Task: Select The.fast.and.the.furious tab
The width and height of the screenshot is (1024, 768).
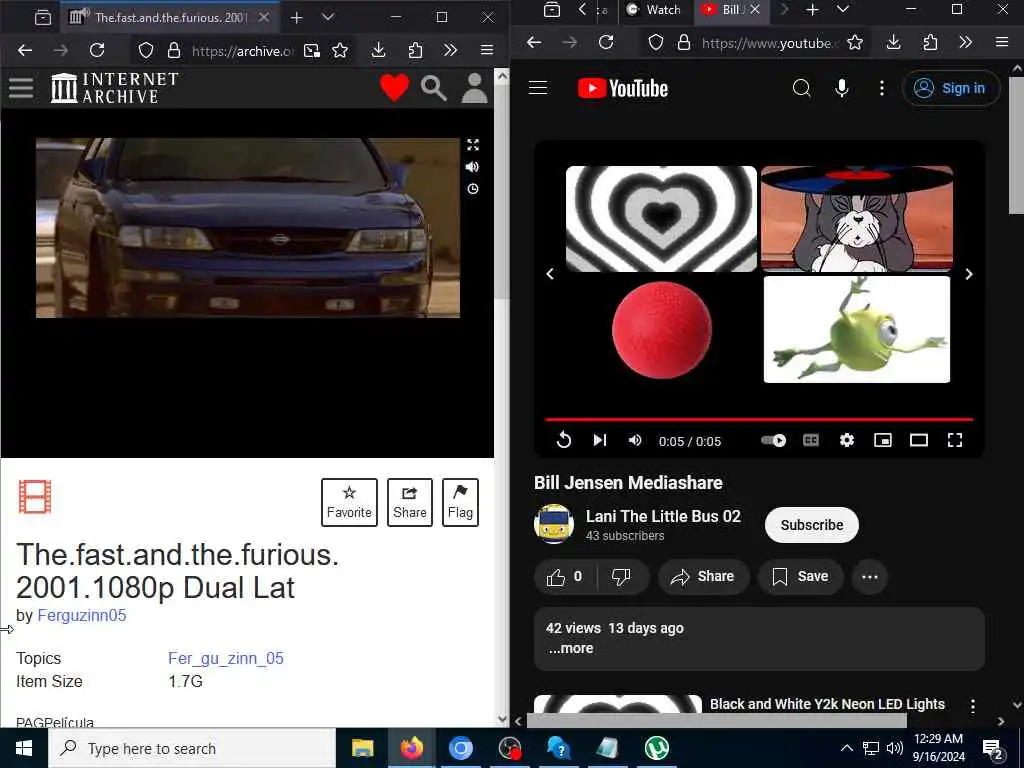Action: (x=168, y=18)
